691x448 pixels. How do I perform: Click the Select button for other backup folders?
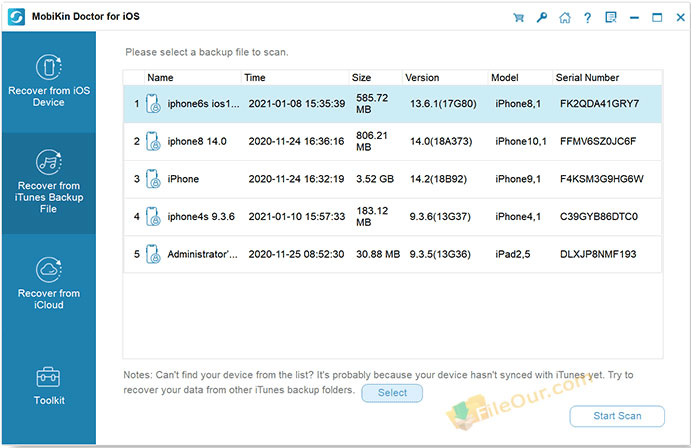pos(392,393)
